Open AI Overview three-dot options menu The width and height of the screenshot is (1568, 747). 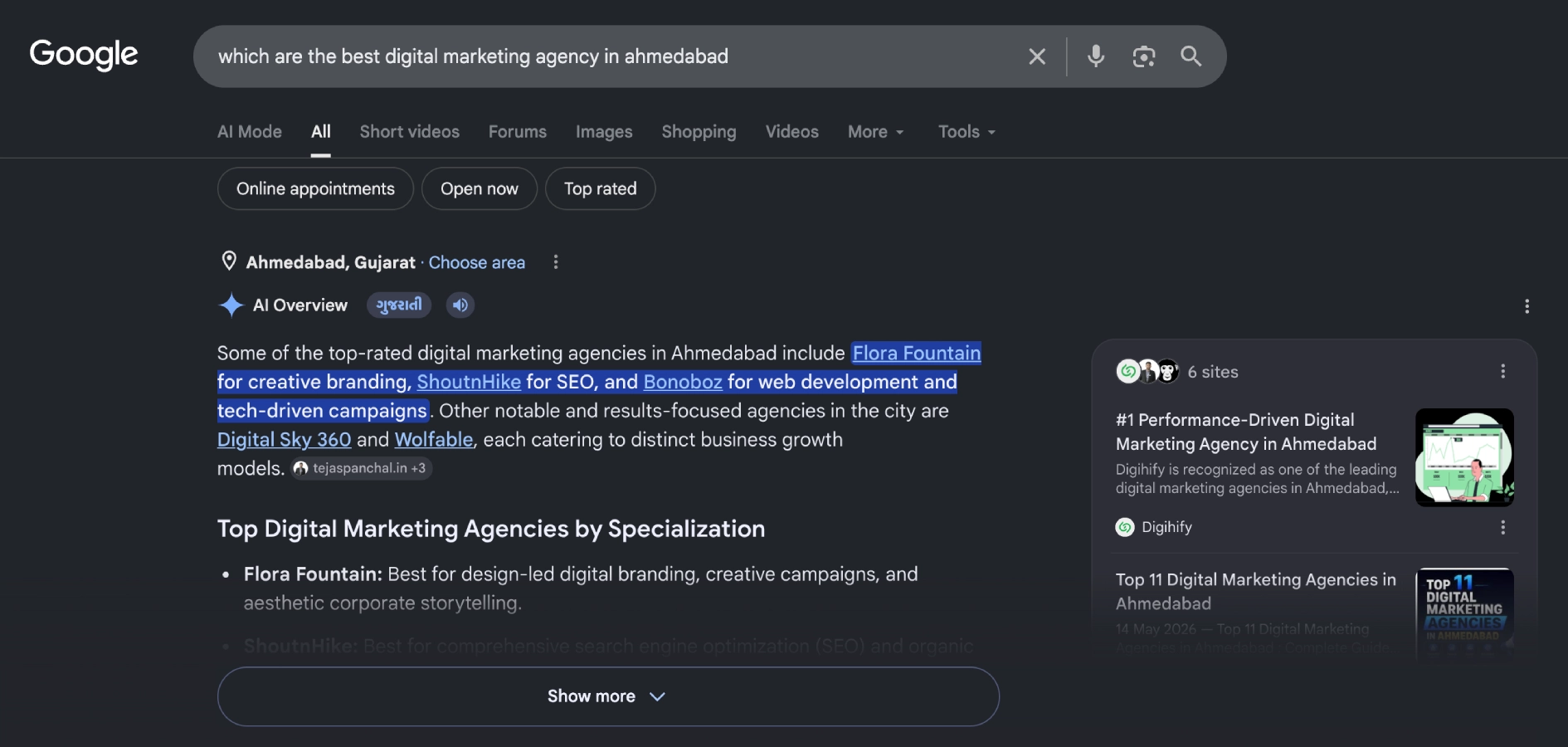[1527, 306]
